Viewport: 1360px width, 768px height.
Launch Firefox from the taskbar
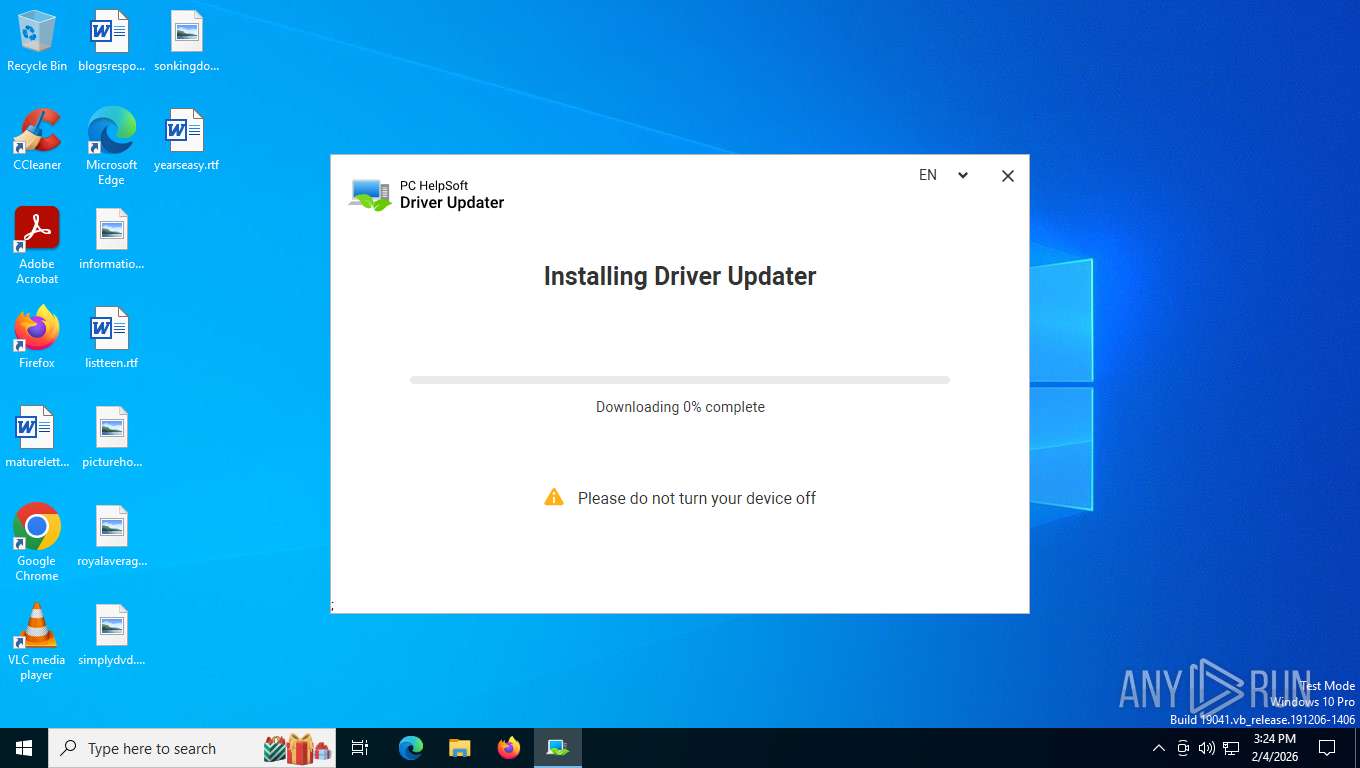509,748
